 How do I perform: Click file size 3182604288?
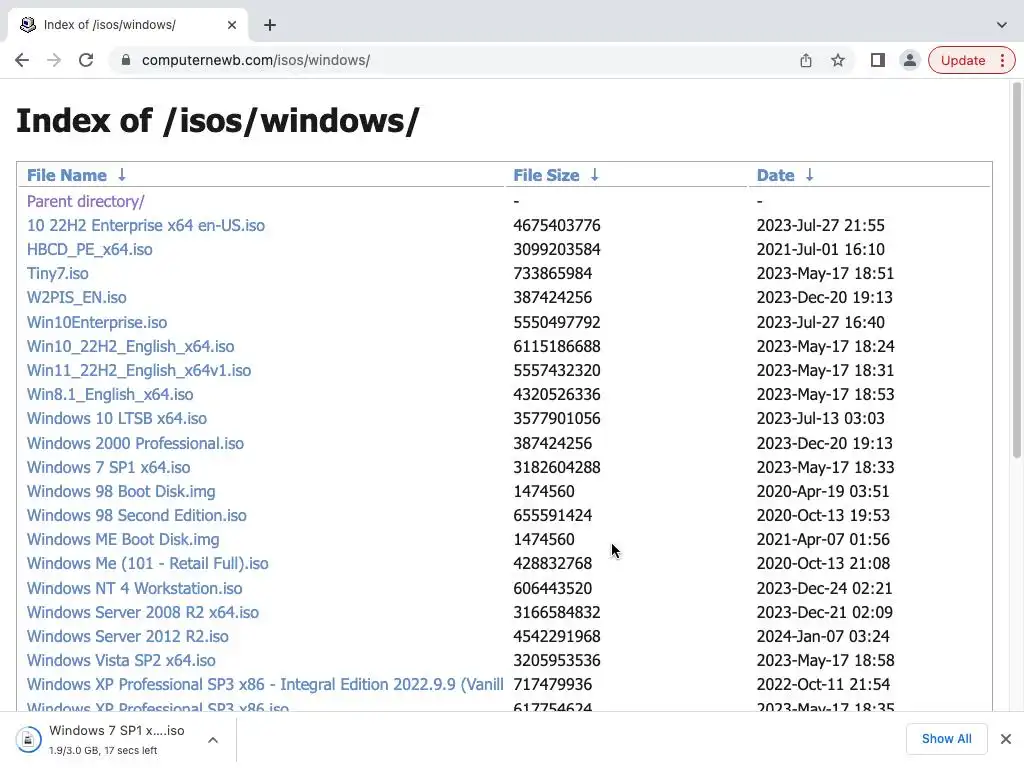(x=556, y=467)
